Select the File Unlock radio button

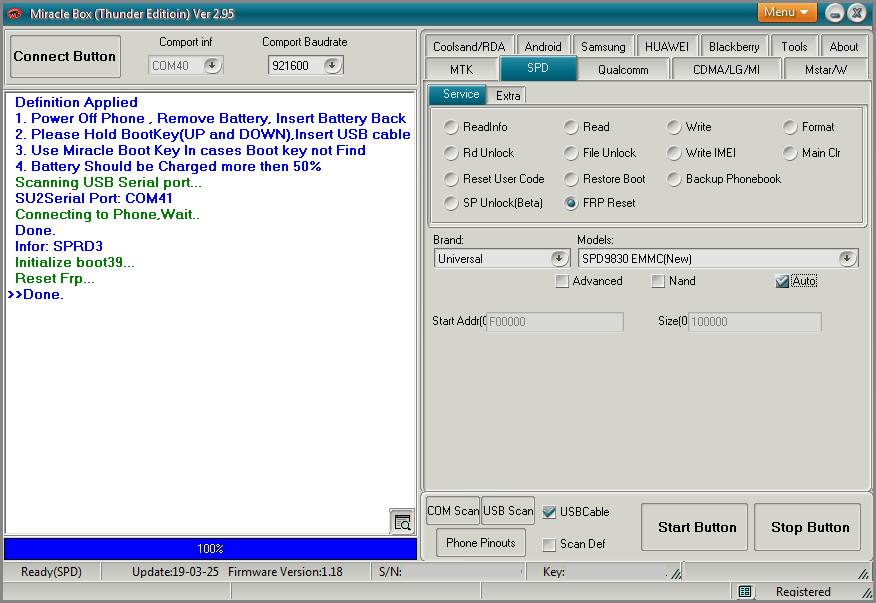(570, 153)
